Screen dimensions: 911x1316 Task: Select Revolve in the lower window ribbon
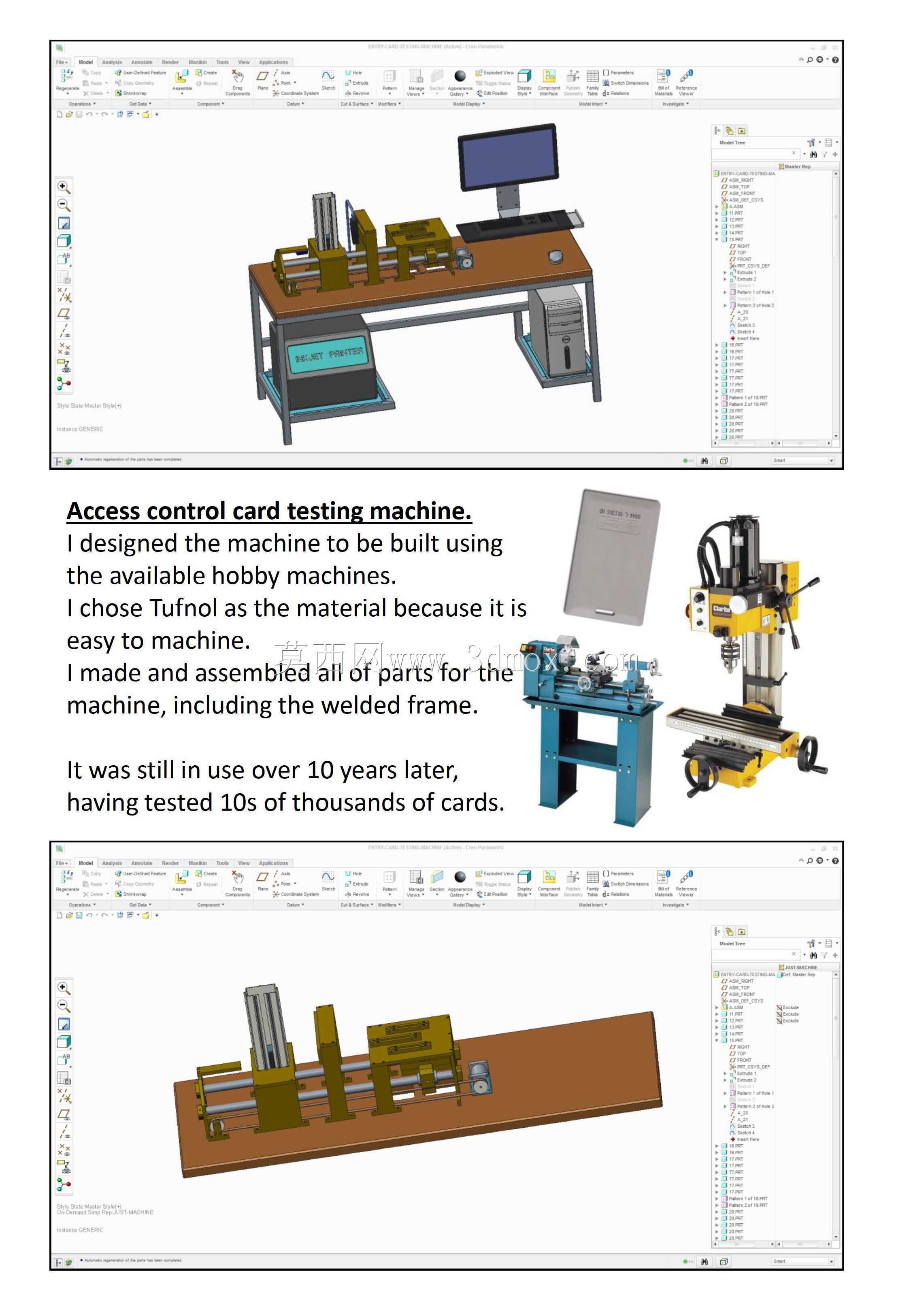click(357, 894)
